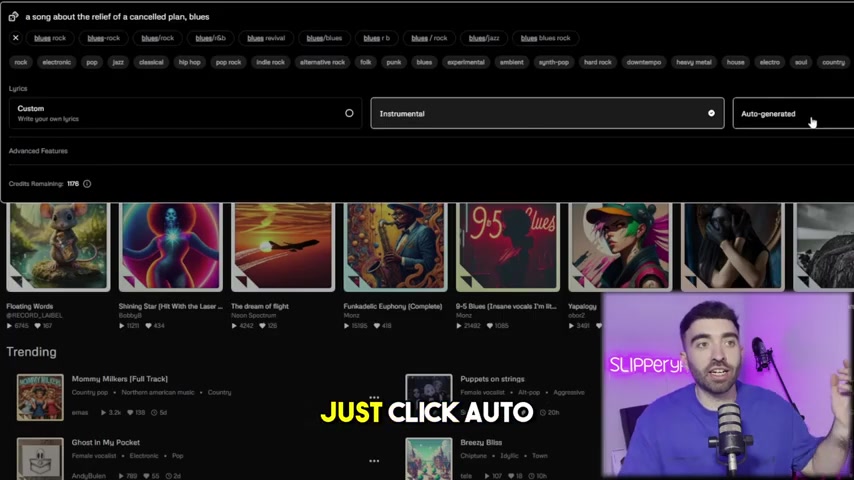
Task: Select the 'ambient' genre chip
Action: pyautogui.click(x=511, y=62)
